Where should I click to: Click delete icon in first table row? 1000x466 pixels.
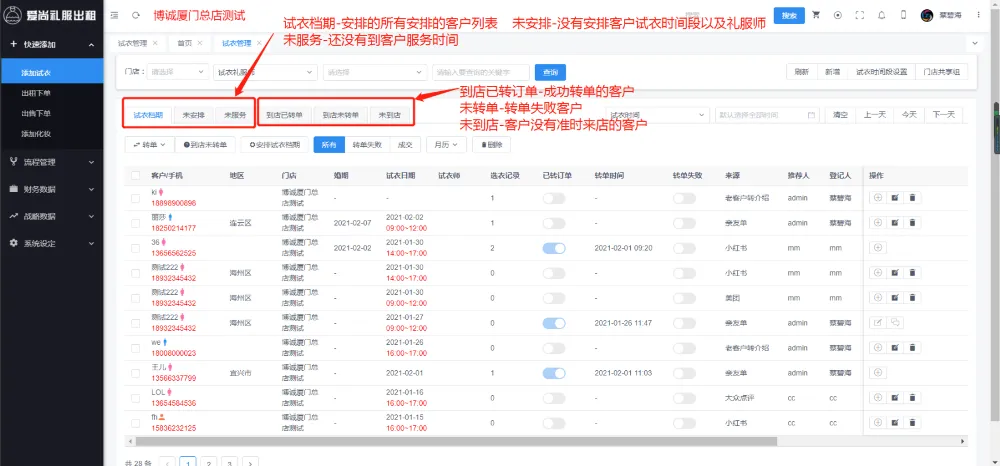[x=912, y=198]
